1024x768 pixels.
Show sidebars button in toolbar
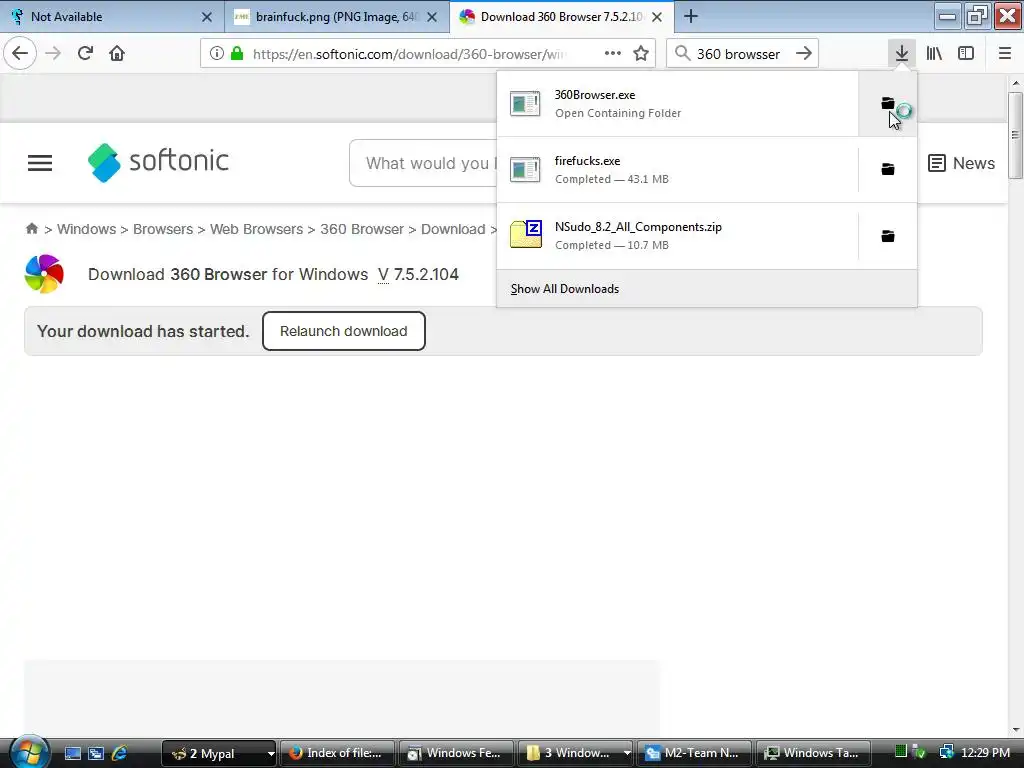pos(966,53)
